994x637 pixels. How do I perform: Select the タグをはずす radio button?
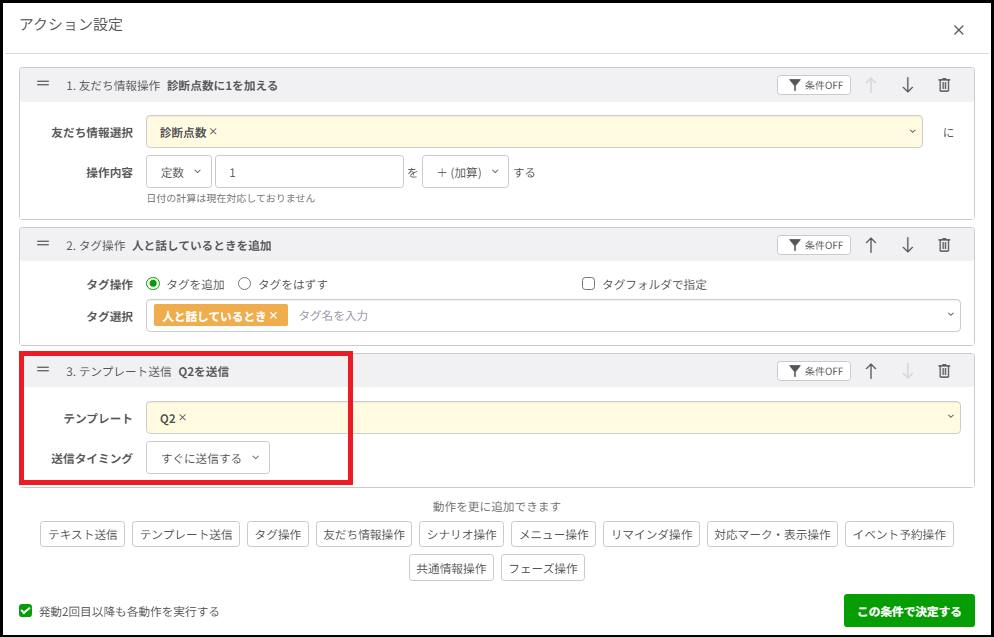(x=245, y=284)
